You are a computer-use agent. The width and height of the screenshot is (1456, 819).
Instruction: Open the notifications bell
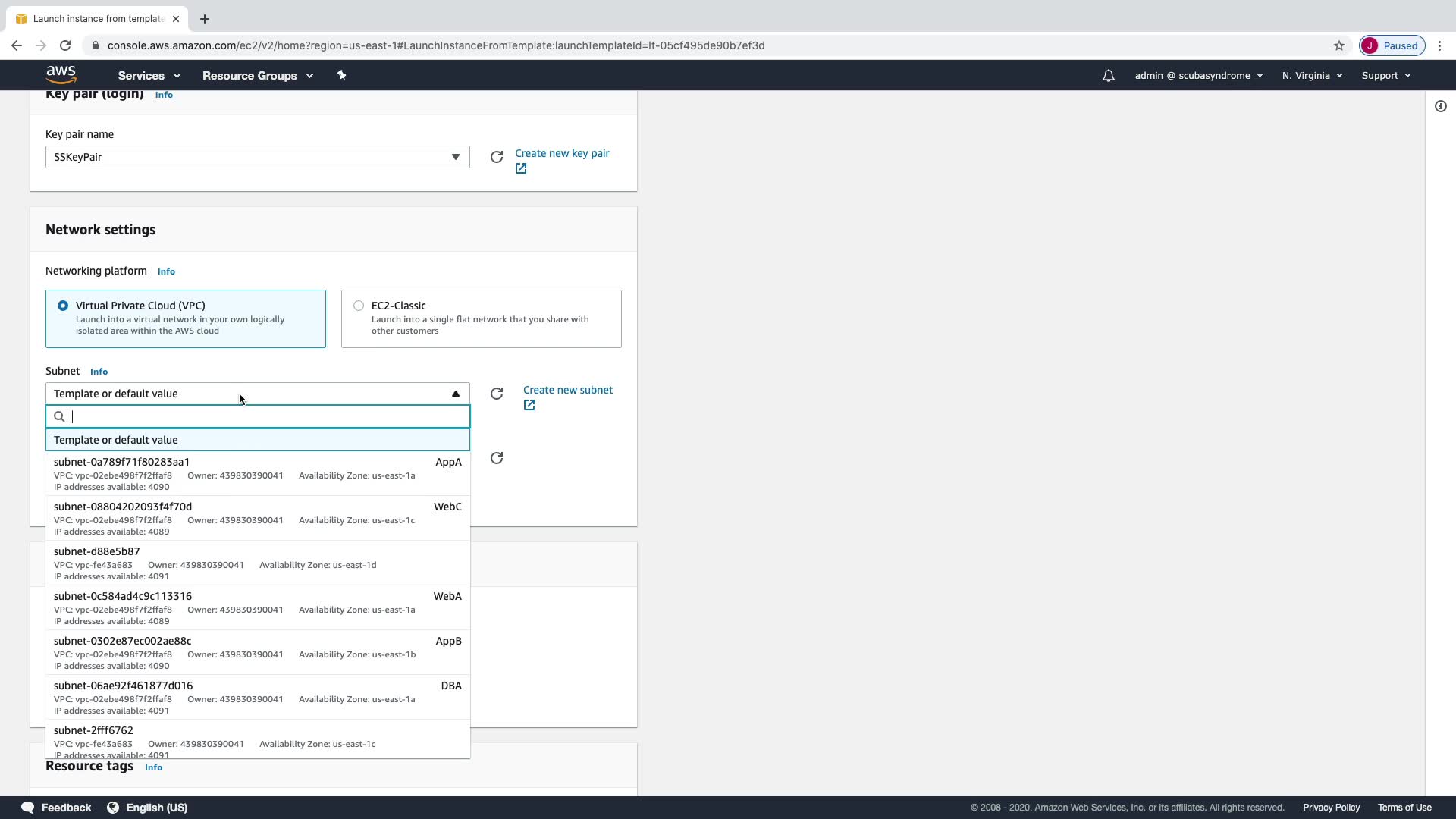click(x=1108, y=76)
